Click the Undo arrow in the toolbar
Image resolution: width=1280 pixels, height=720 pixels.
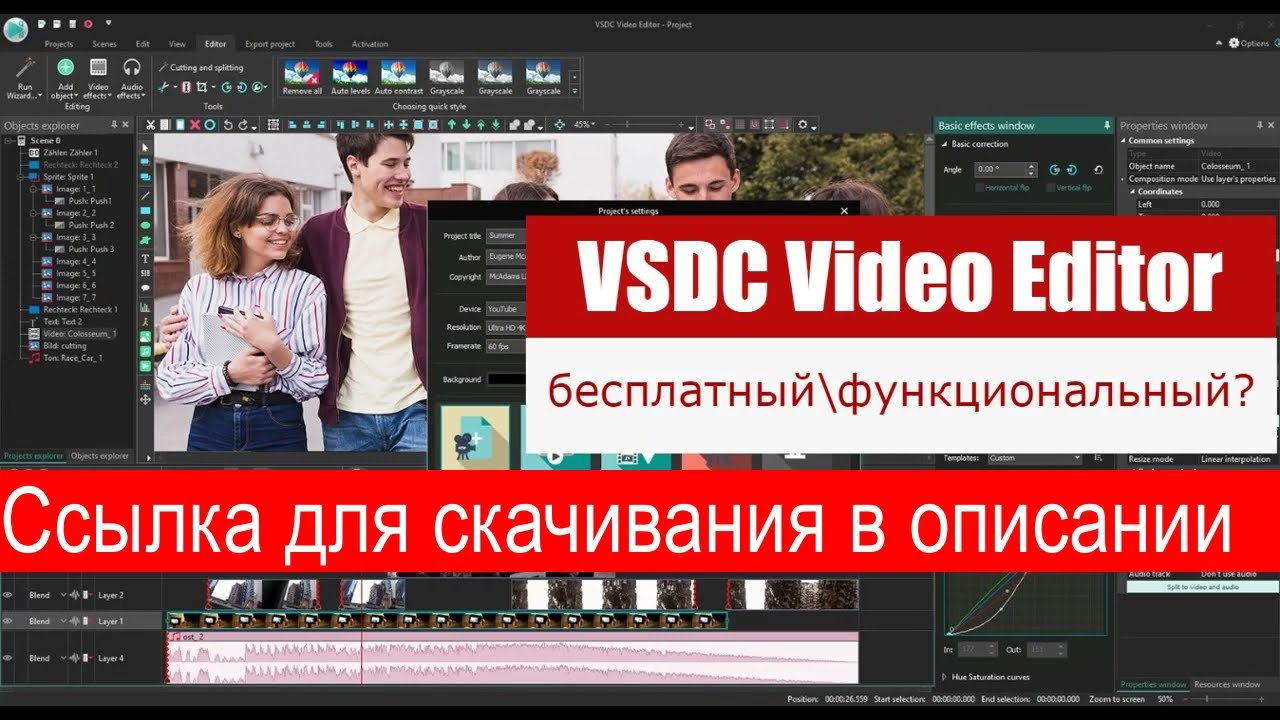coord(228,125)
